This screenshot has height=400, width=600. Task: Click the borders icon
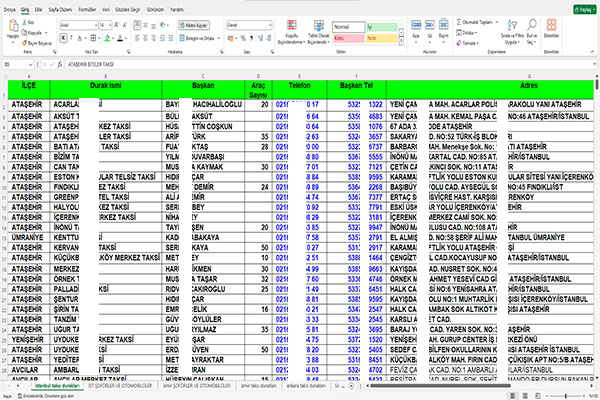coord(93,38)
